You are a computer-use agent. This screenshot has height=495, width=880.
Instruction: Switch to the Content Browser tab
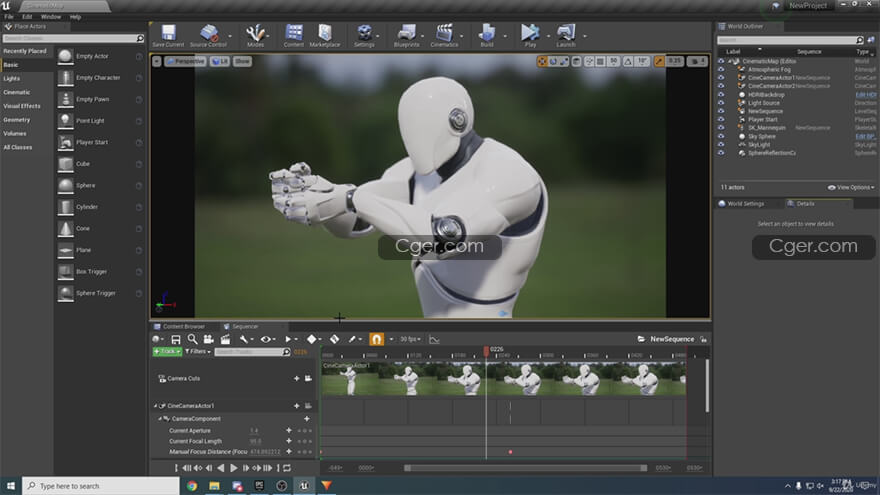click(180, 326)
